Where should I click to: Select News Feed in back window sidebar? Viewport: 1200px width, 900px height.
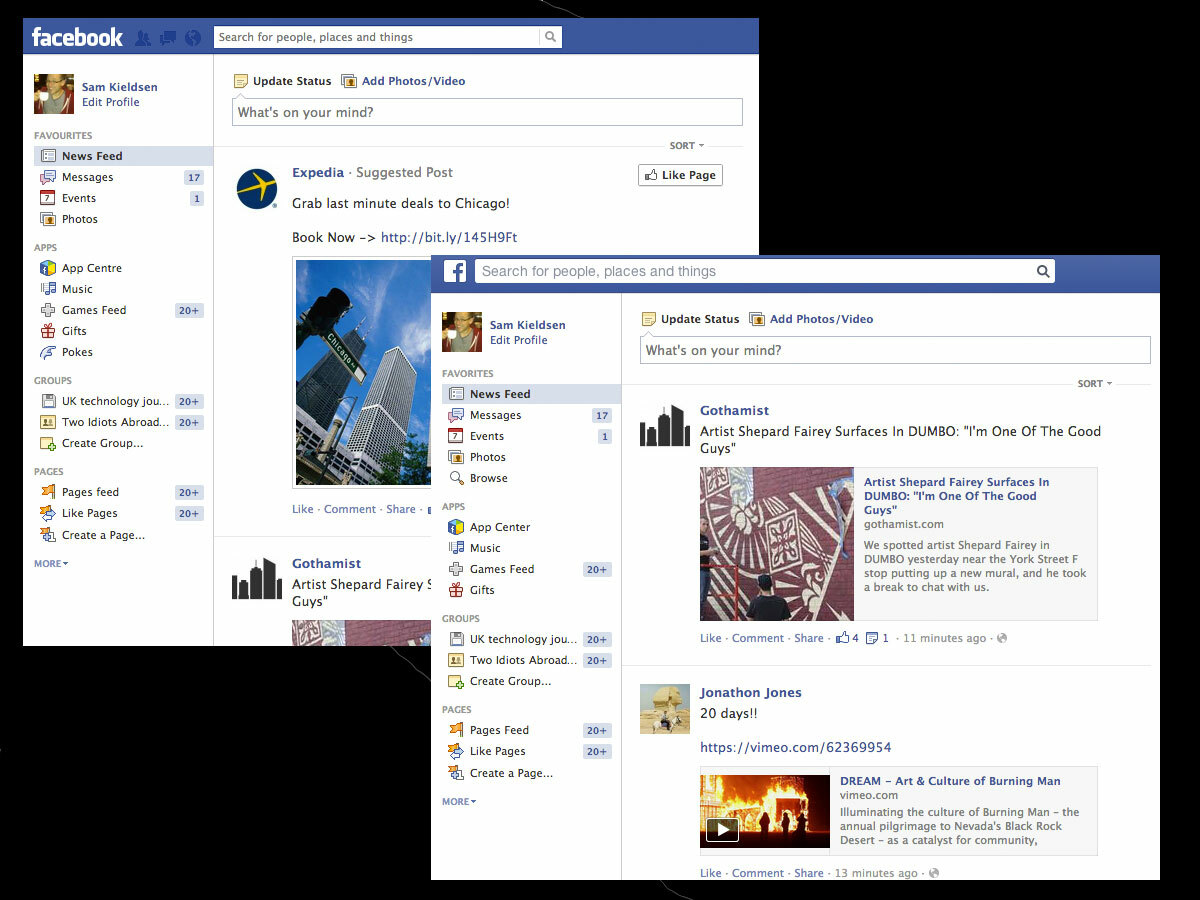(123, 156)
